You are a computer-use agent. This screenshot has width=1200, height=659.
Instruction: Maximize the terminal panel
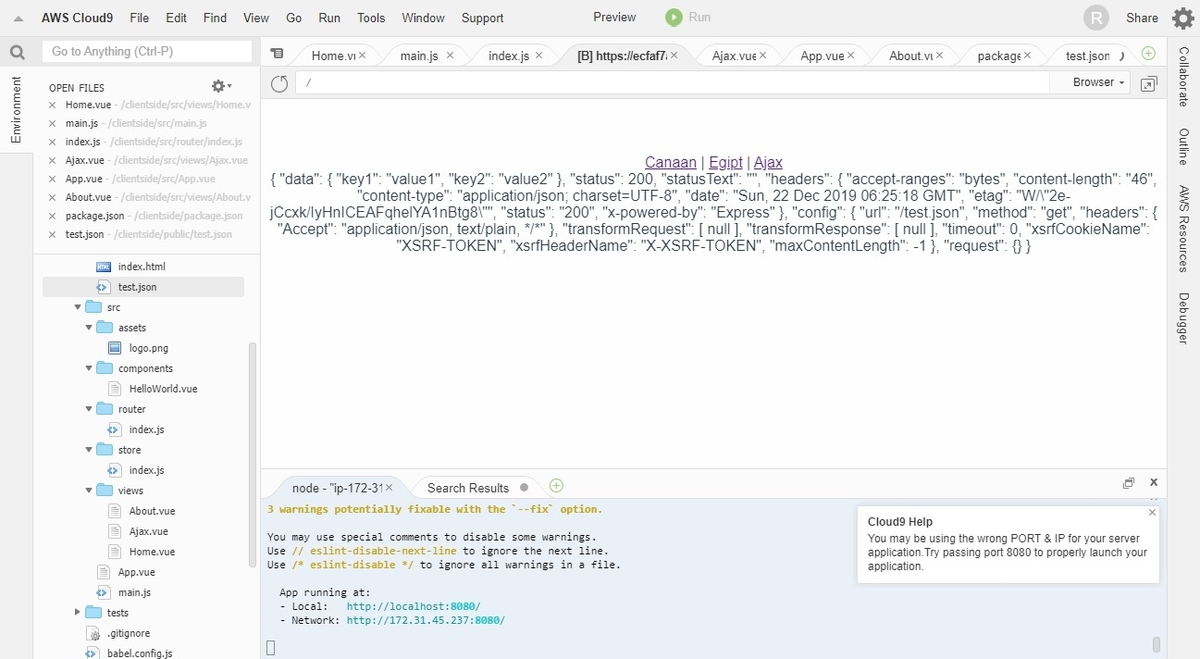[1128, 482]
